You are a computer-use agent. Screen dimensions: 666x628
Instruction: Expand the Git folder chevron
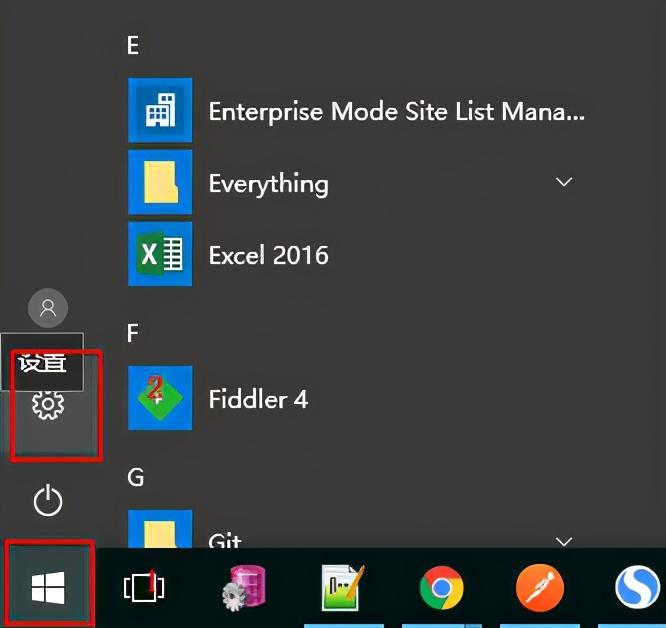[x=564, y=541]
